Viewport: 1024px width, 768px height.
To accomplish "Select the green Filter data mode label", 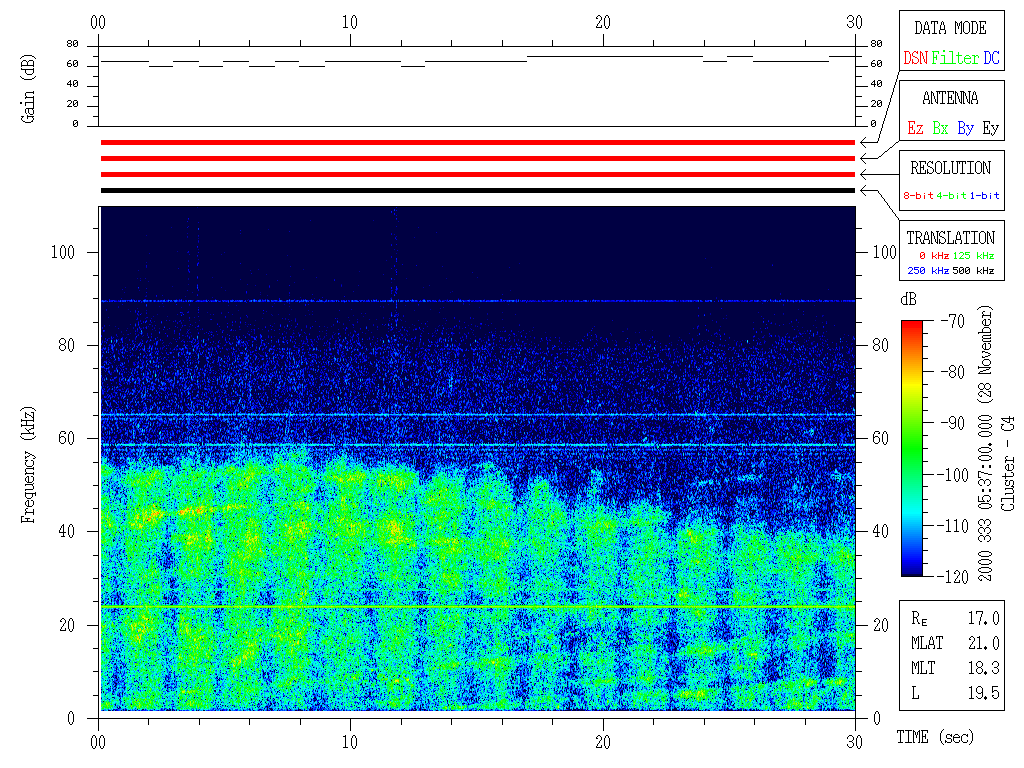I will click(955, 59).
